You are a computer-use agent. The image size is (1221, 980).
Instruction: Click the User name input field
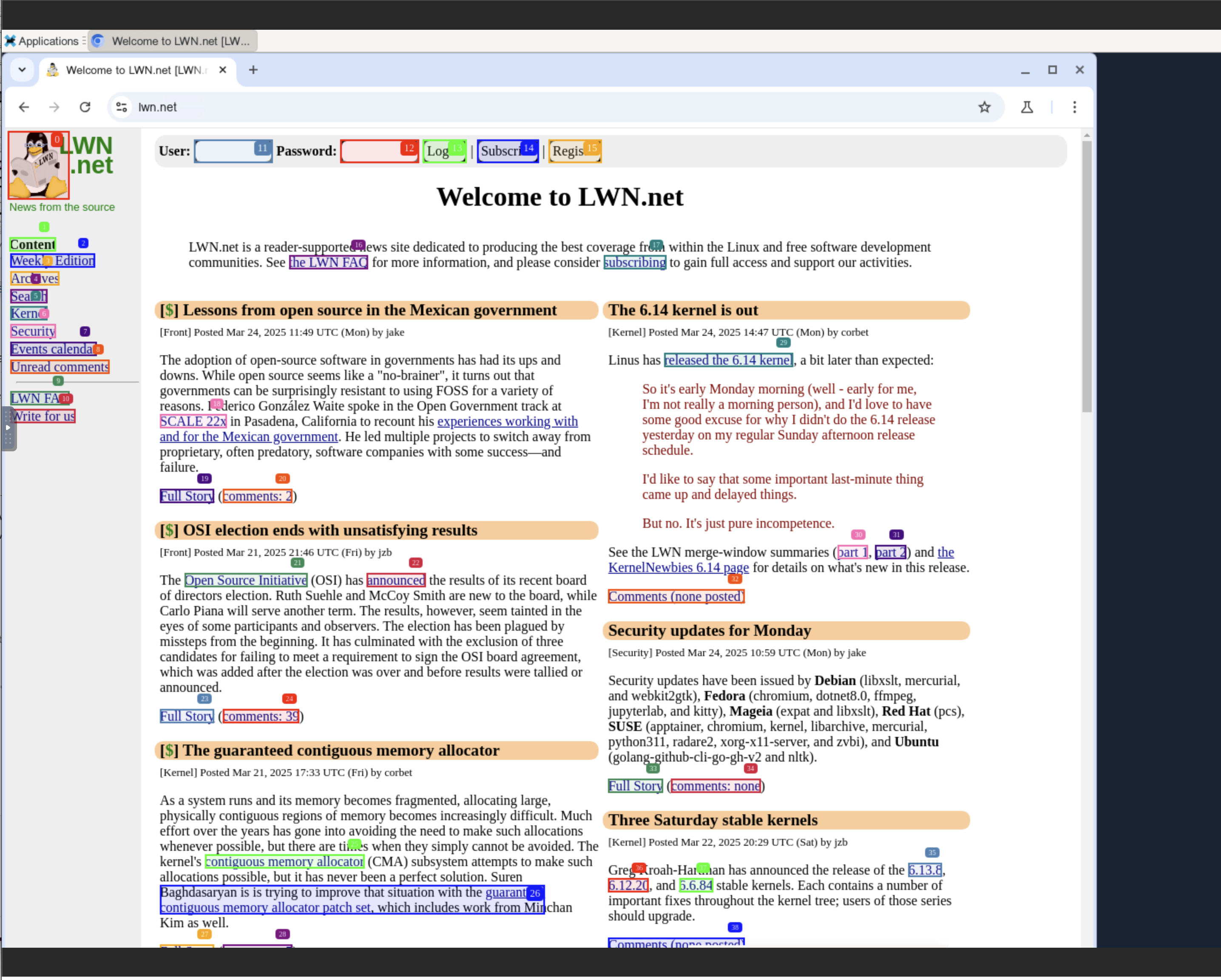coord(227,151)
